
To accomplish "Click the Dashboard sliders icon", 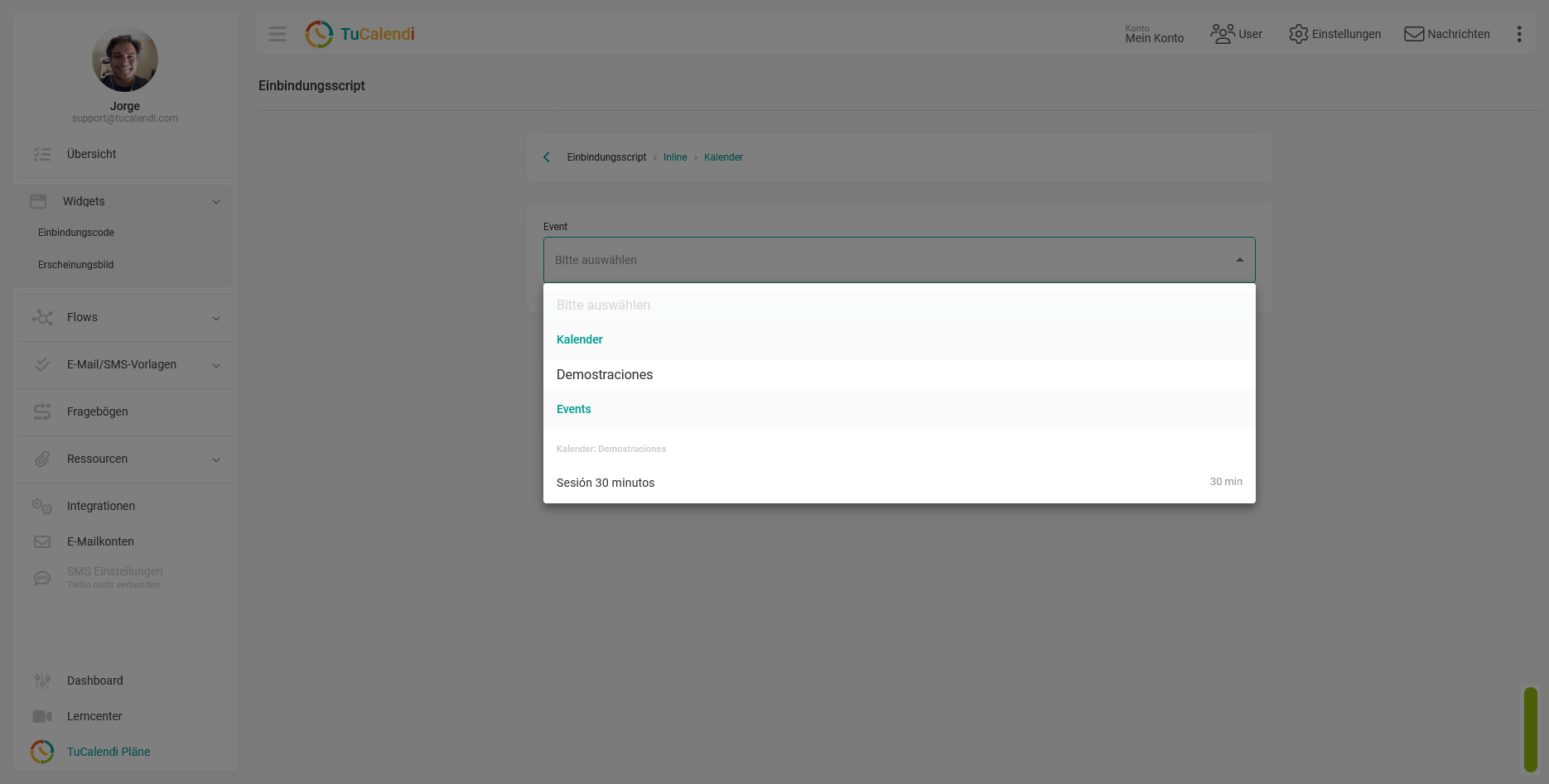I will point(42,681).
